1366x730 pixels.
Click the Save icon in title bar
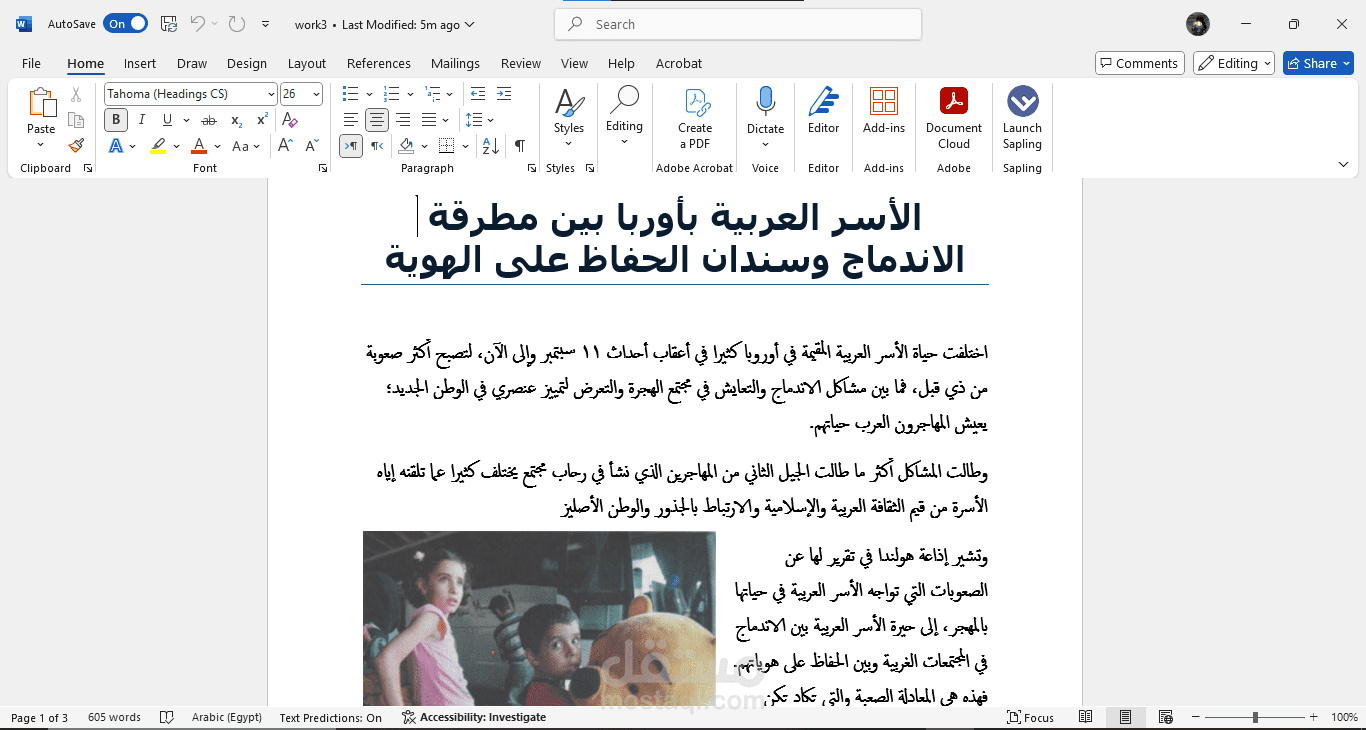169,24
